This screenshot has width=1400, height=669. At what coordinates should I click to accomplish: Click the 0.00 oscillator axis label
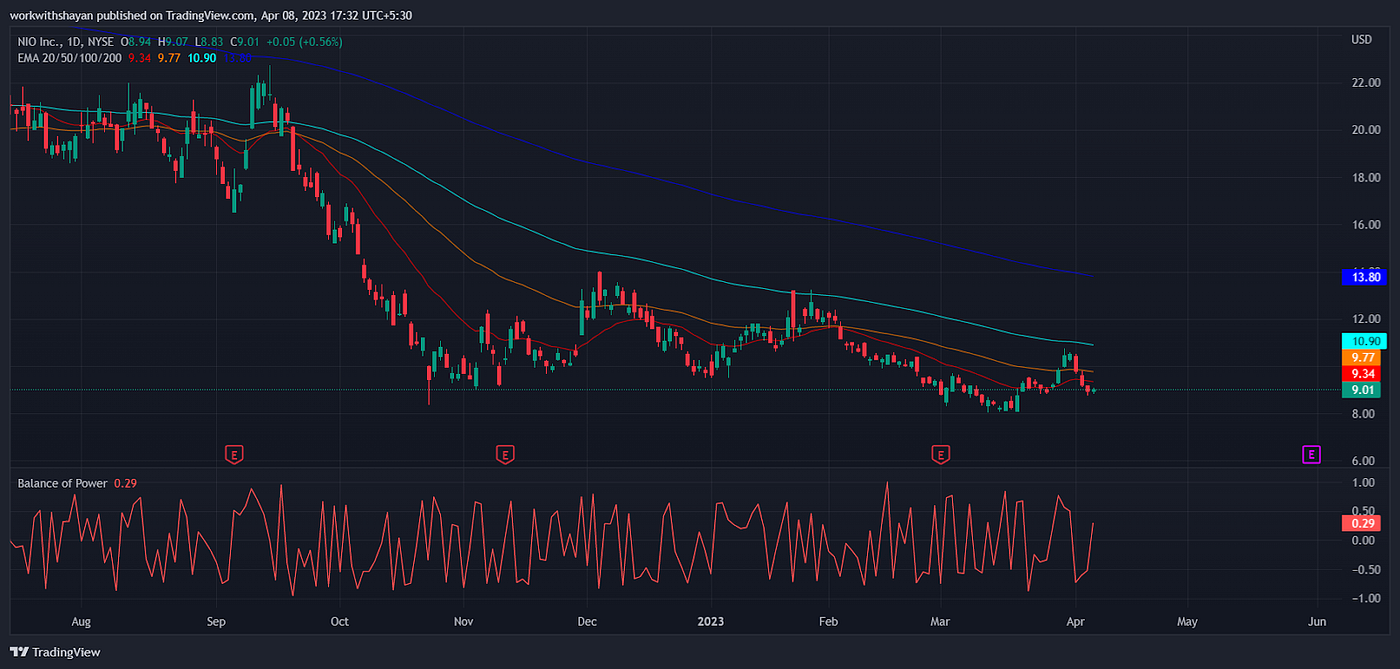(x=1361, y=541)
